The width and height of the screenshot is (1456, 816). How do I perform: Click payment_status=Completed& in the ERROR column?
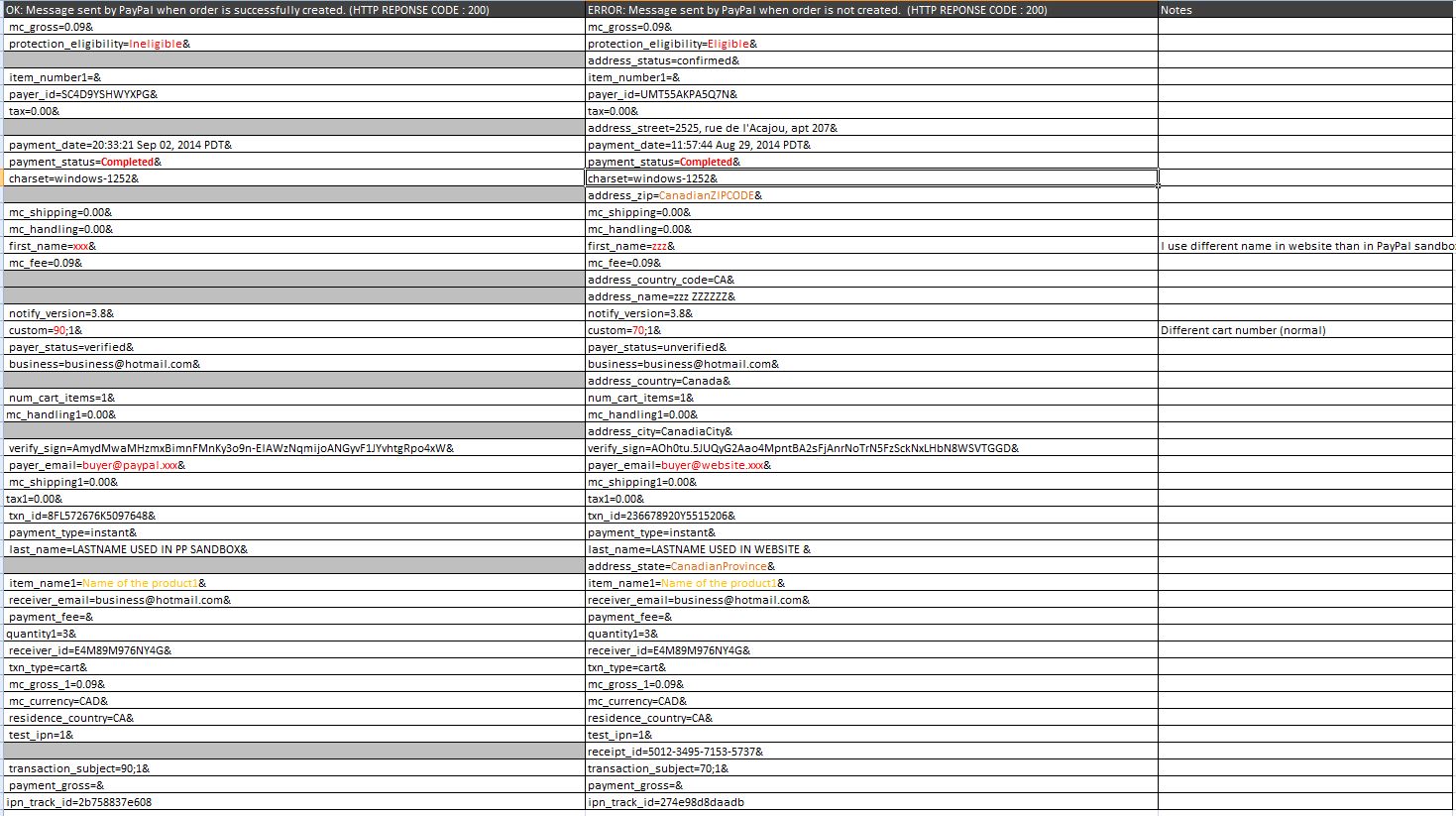871,162
